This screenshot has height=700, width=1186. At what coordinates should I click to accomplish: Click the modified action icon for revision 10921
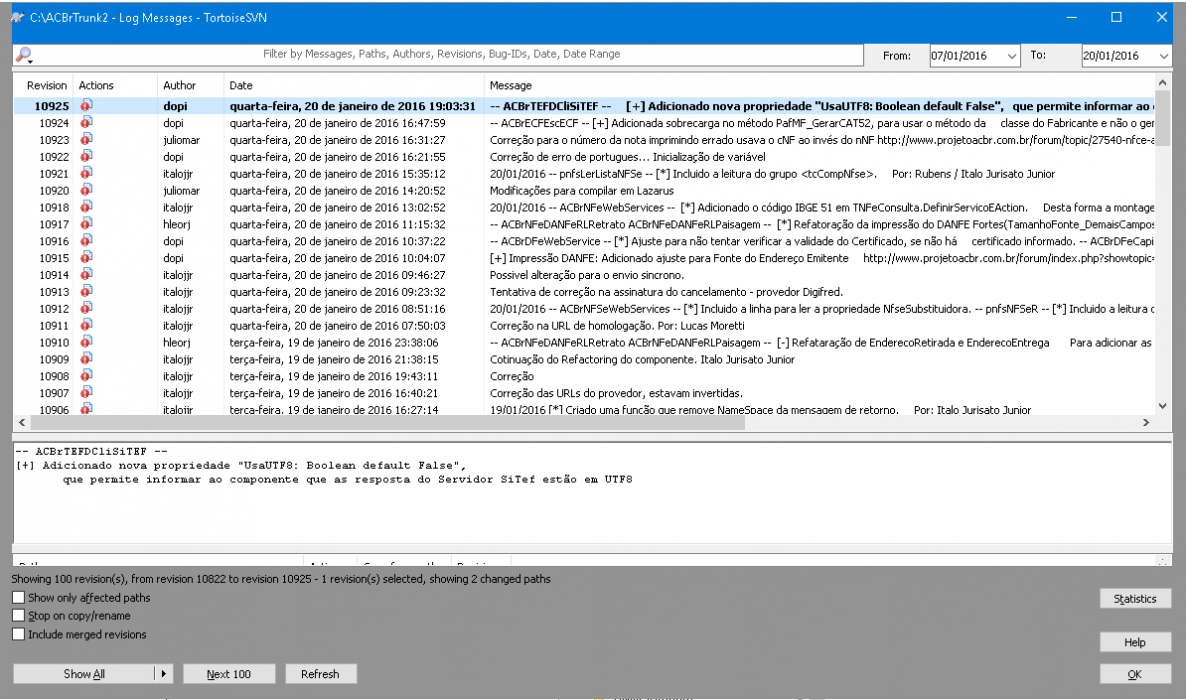[86, 173]
